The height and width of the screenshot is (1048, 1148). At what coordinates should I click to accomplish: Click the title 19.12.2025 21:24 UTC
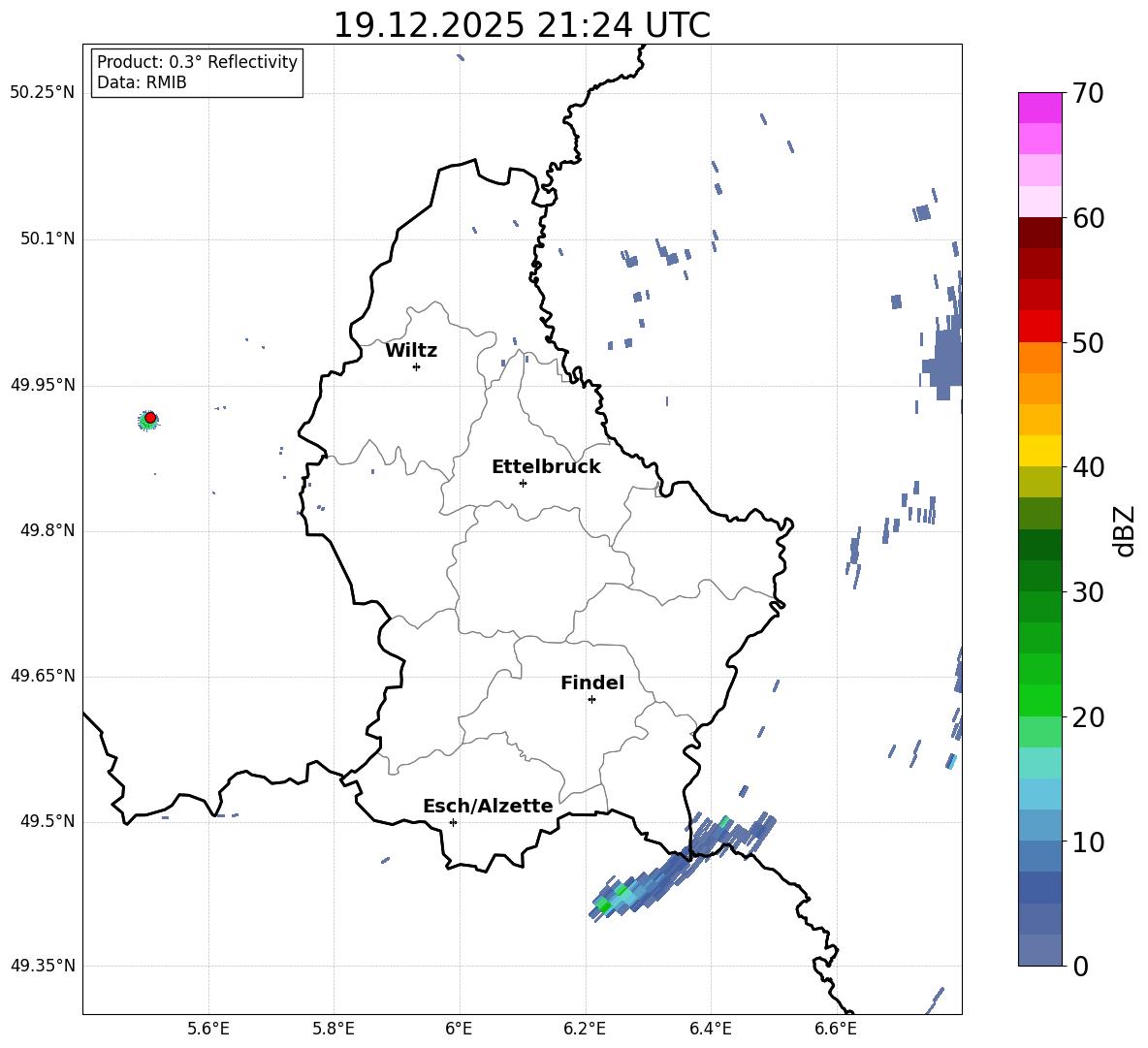coord(522,25)
